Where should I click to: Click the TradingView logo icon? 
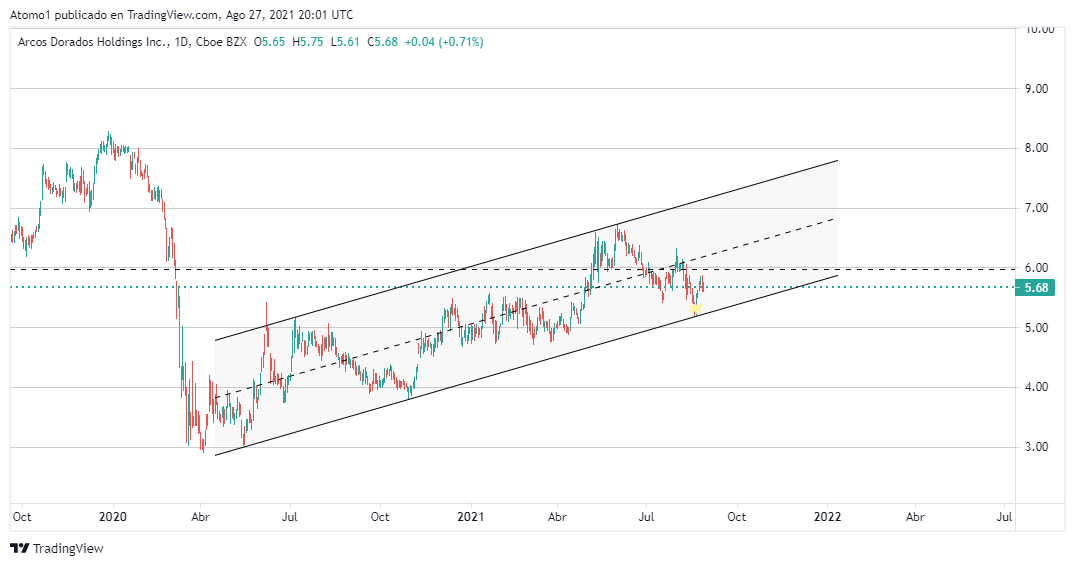point(19,548)
